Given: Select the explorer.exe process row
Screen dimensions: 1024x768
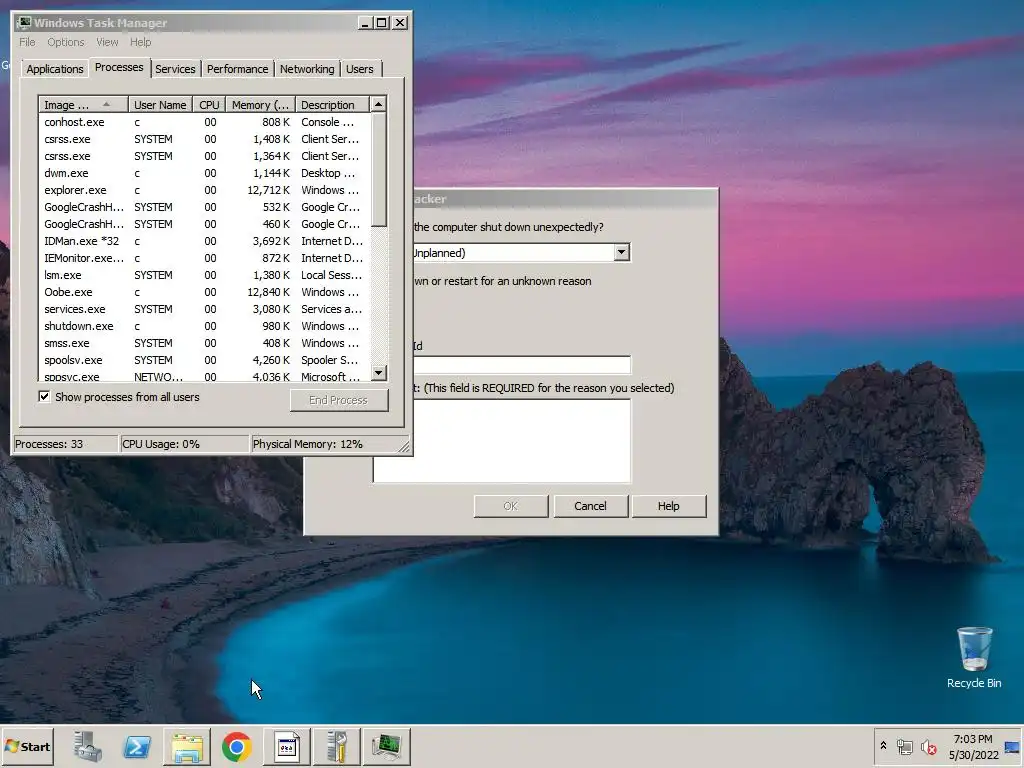Looking at the screenshot, I should coord(204,190).
